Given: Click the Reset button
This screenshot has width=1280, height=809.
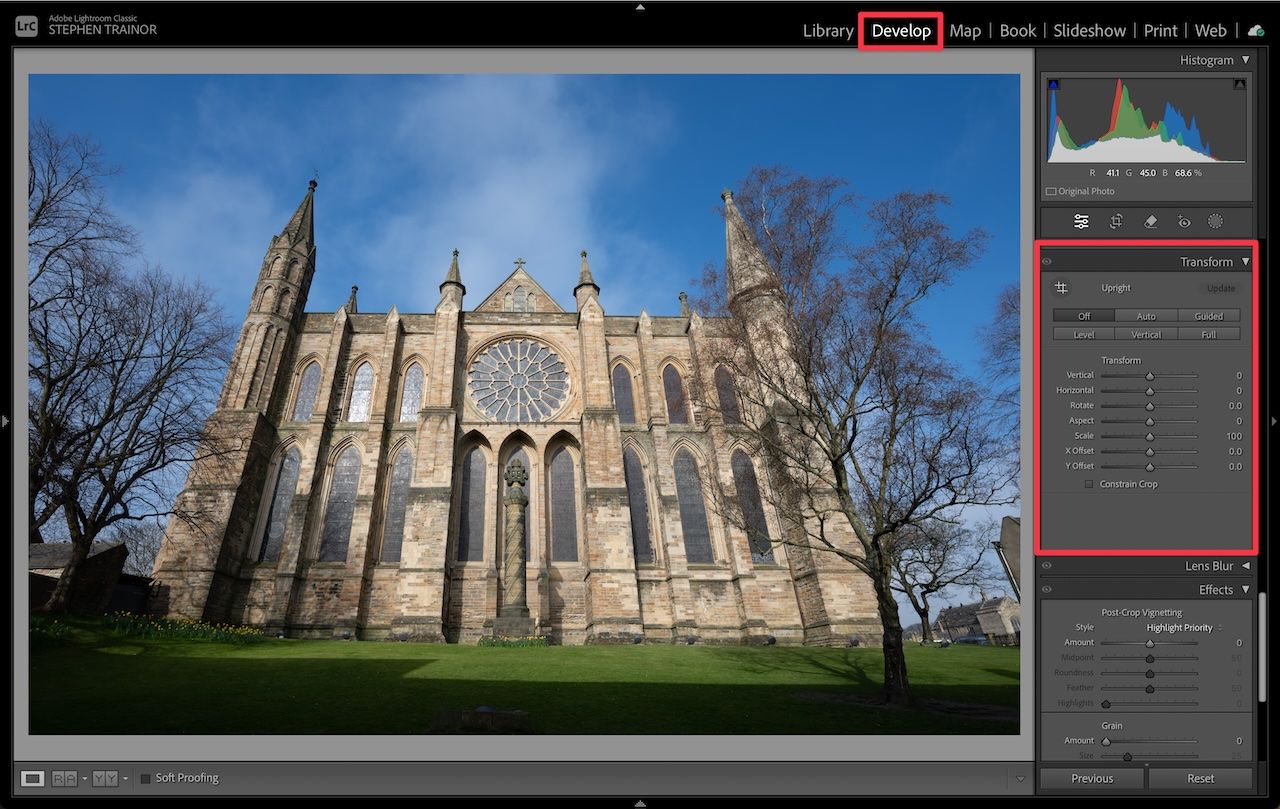Looking at the screenshot, I should [1201, 778].
